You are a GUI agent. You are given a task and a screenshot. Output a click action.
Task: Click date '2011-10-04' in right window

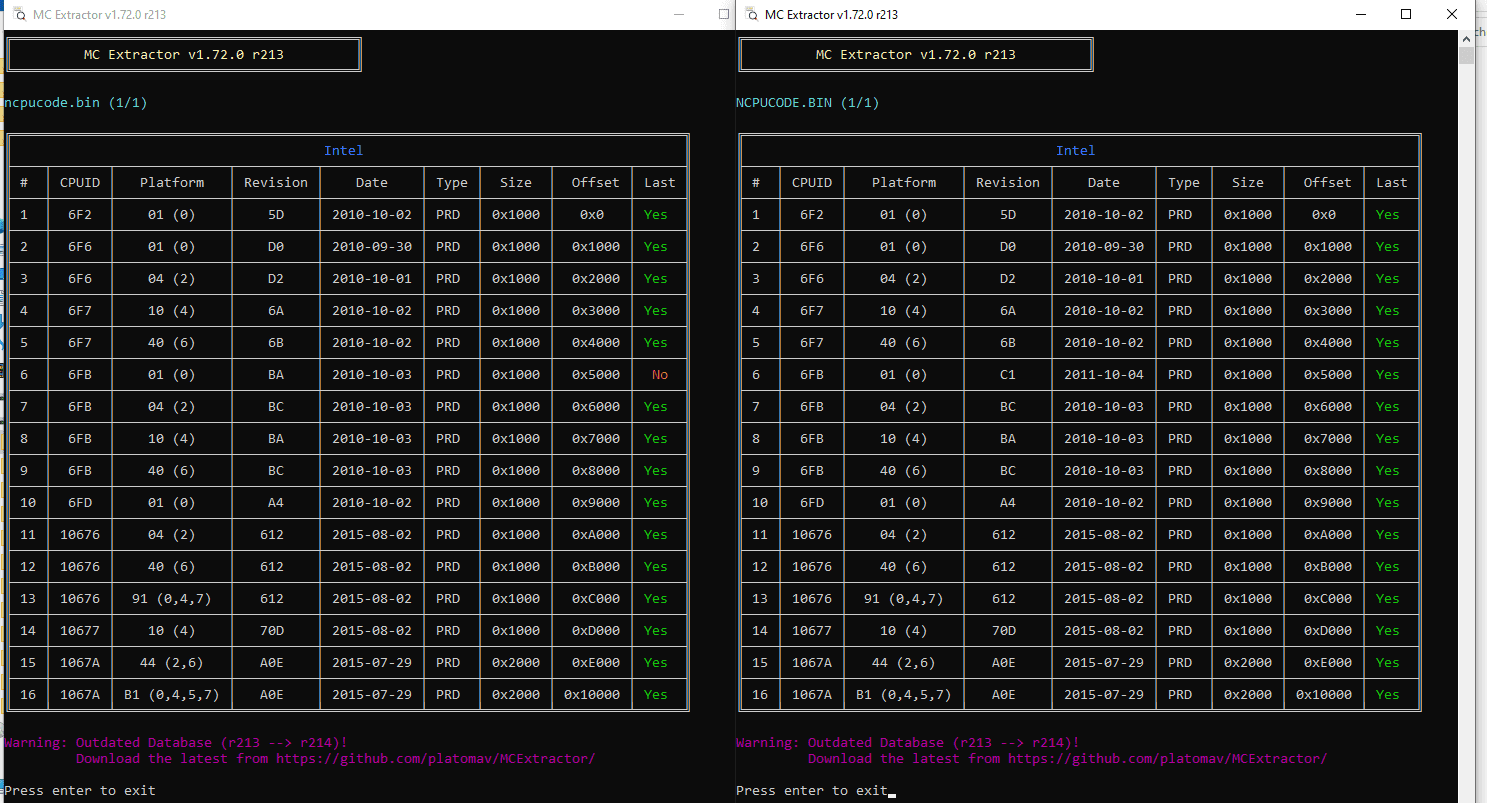click(x=1104, y=375)
